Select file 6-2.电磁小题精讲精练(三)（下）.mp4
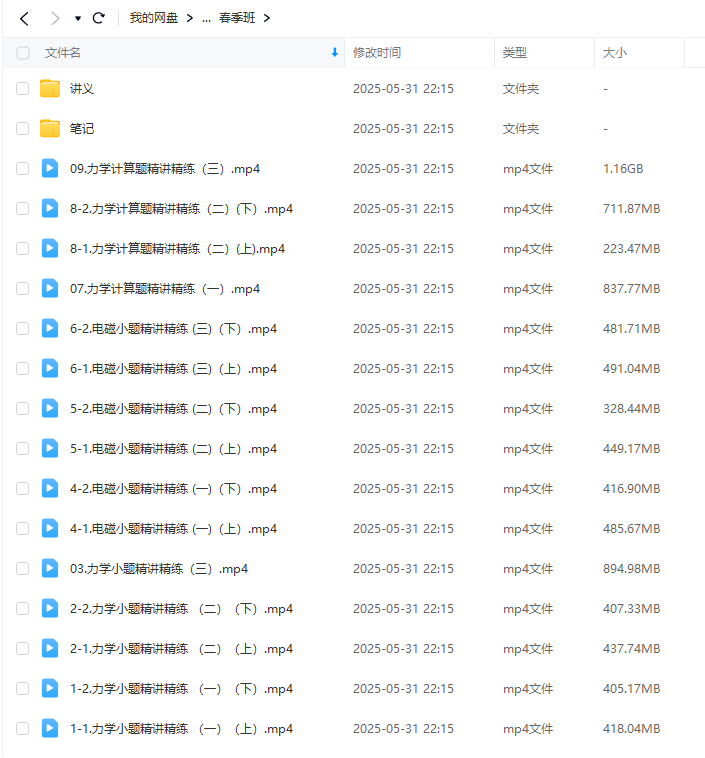The image size is (705, 758). [x=174, y=329]
